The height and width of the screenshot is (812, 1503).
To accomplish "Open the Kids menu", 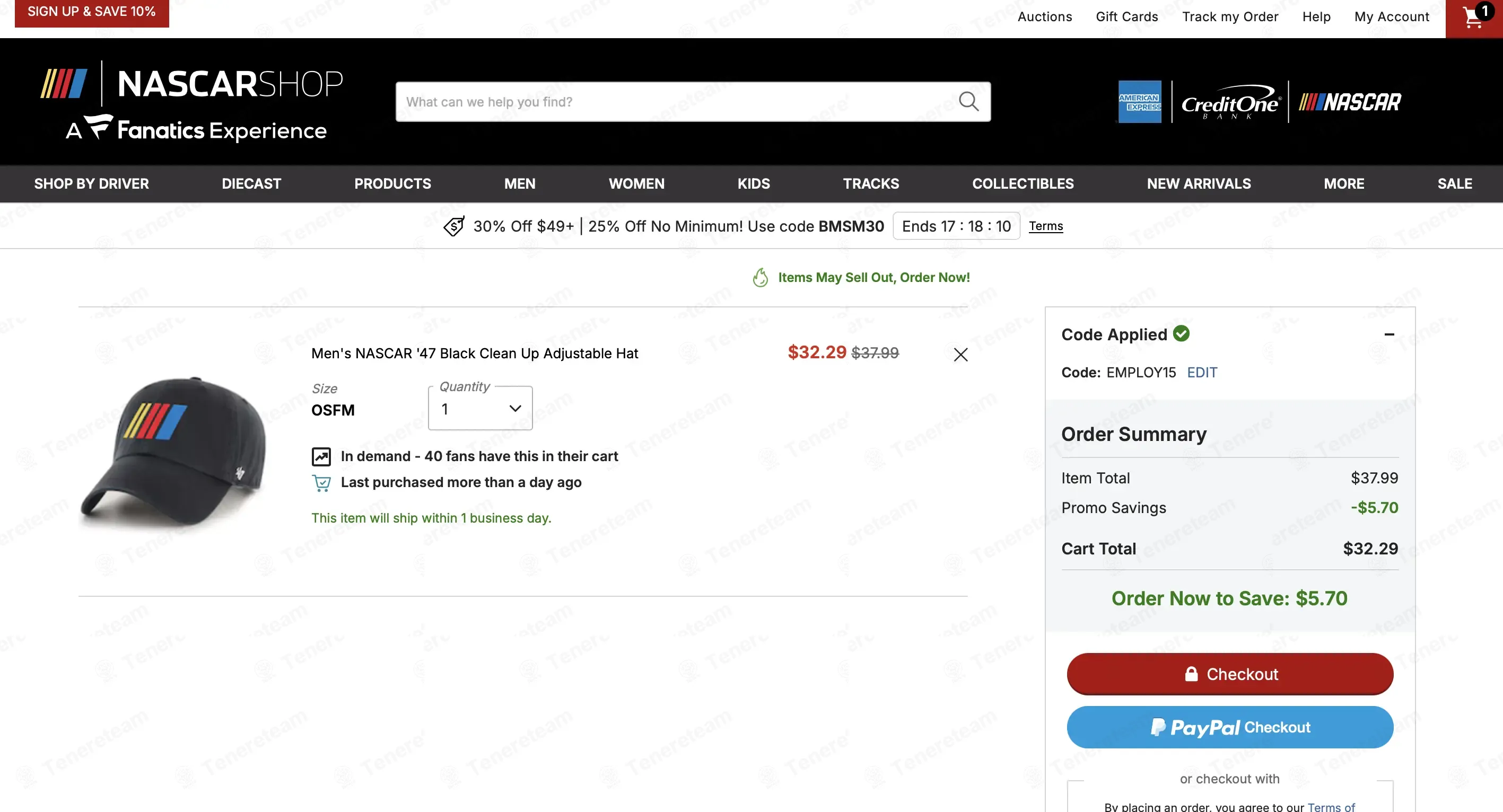I will tap(754, 183).
